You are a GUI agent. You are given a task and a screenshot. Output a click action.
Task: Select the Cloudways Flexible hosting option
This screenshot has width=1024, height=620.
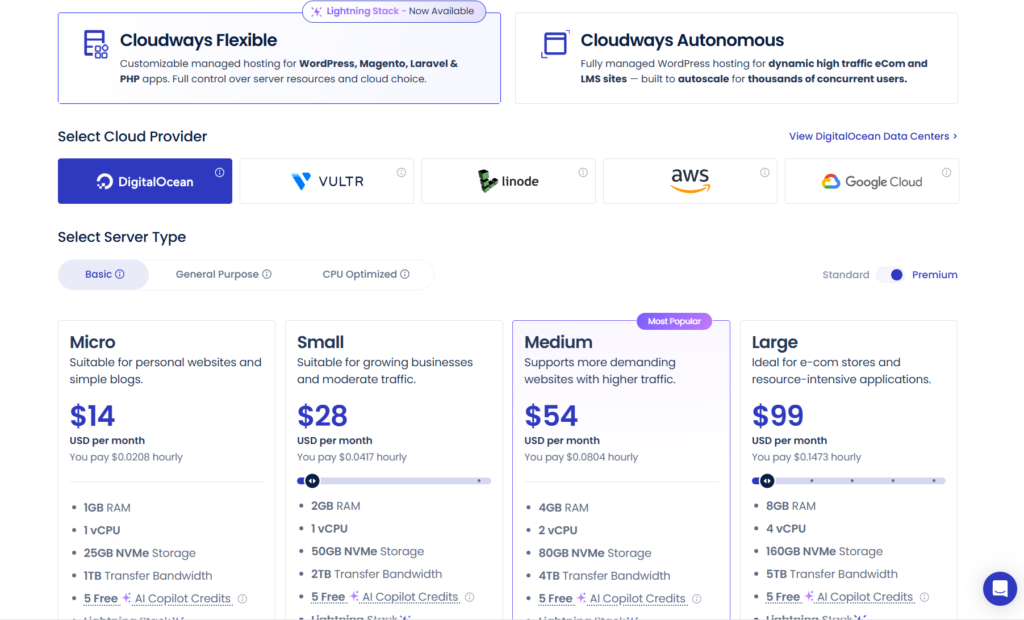279,57
